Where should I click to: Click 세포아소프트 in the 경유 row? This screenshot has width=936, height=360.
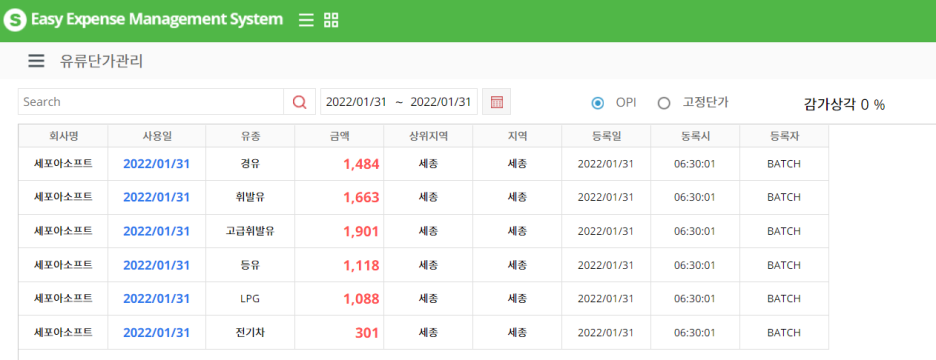(63, 164)
